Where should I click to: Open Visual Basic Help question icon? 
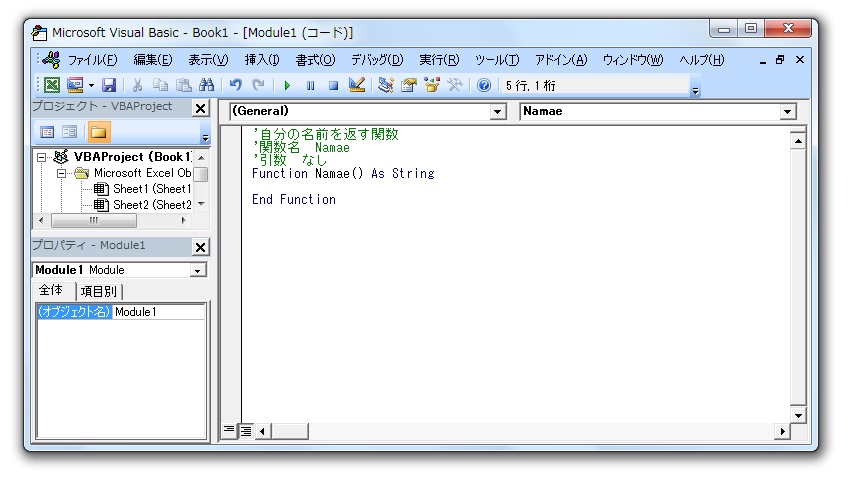coord(484,85)
